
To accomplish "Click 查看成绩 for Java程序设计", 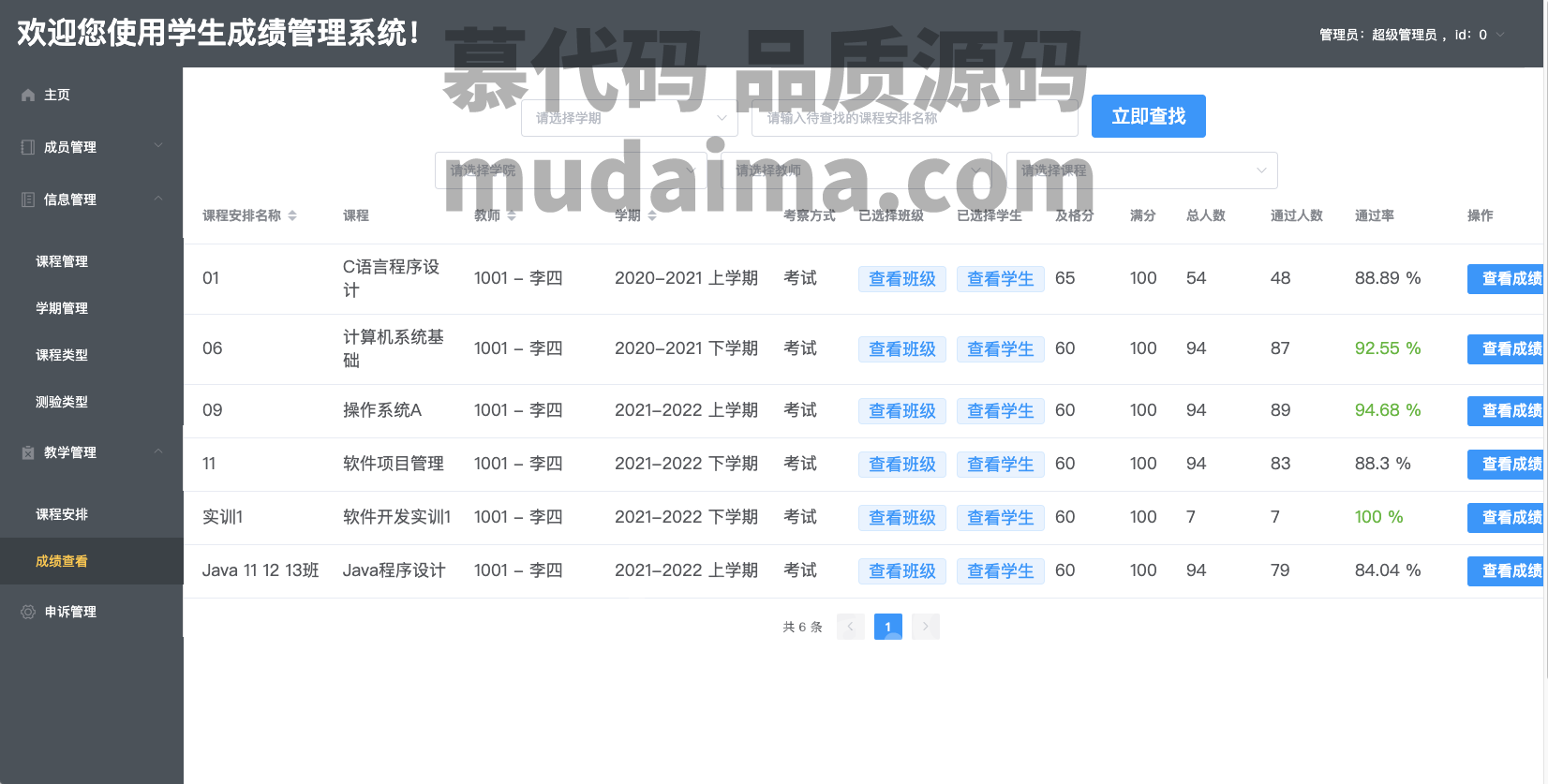I will 1506,571.
